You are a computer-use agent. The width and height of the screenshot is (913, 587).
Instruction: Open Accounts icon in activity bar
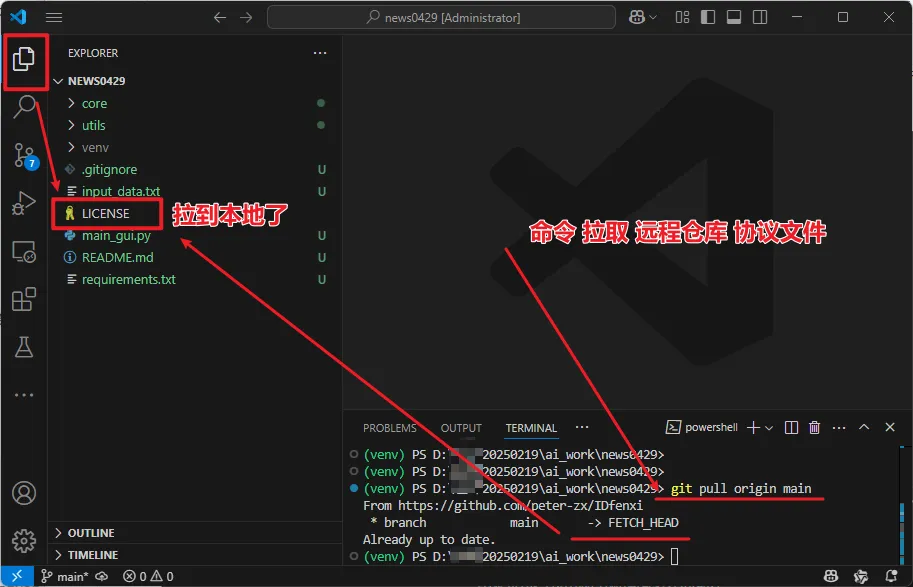pyautogui.click(x=24, y=493)
